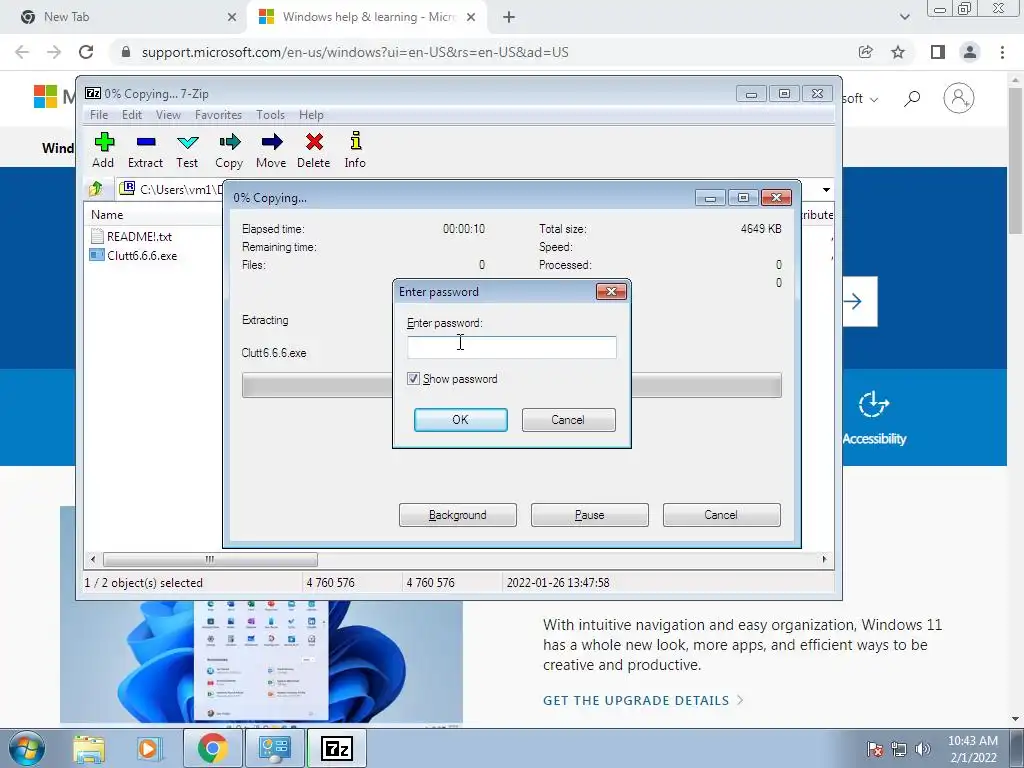Switch to 7-Zip in the taskbar

coord(337,748)
